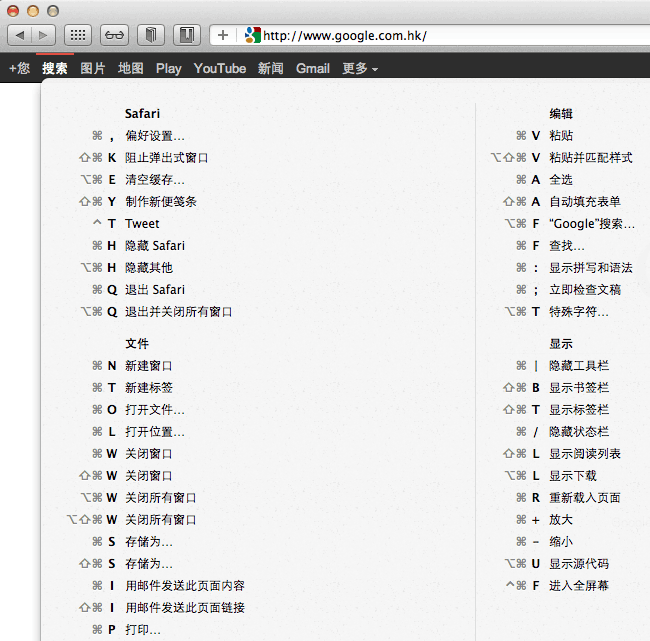Select 阻止弹出式窗口 entry
650x641 pixels.
[x=167, y=158]
